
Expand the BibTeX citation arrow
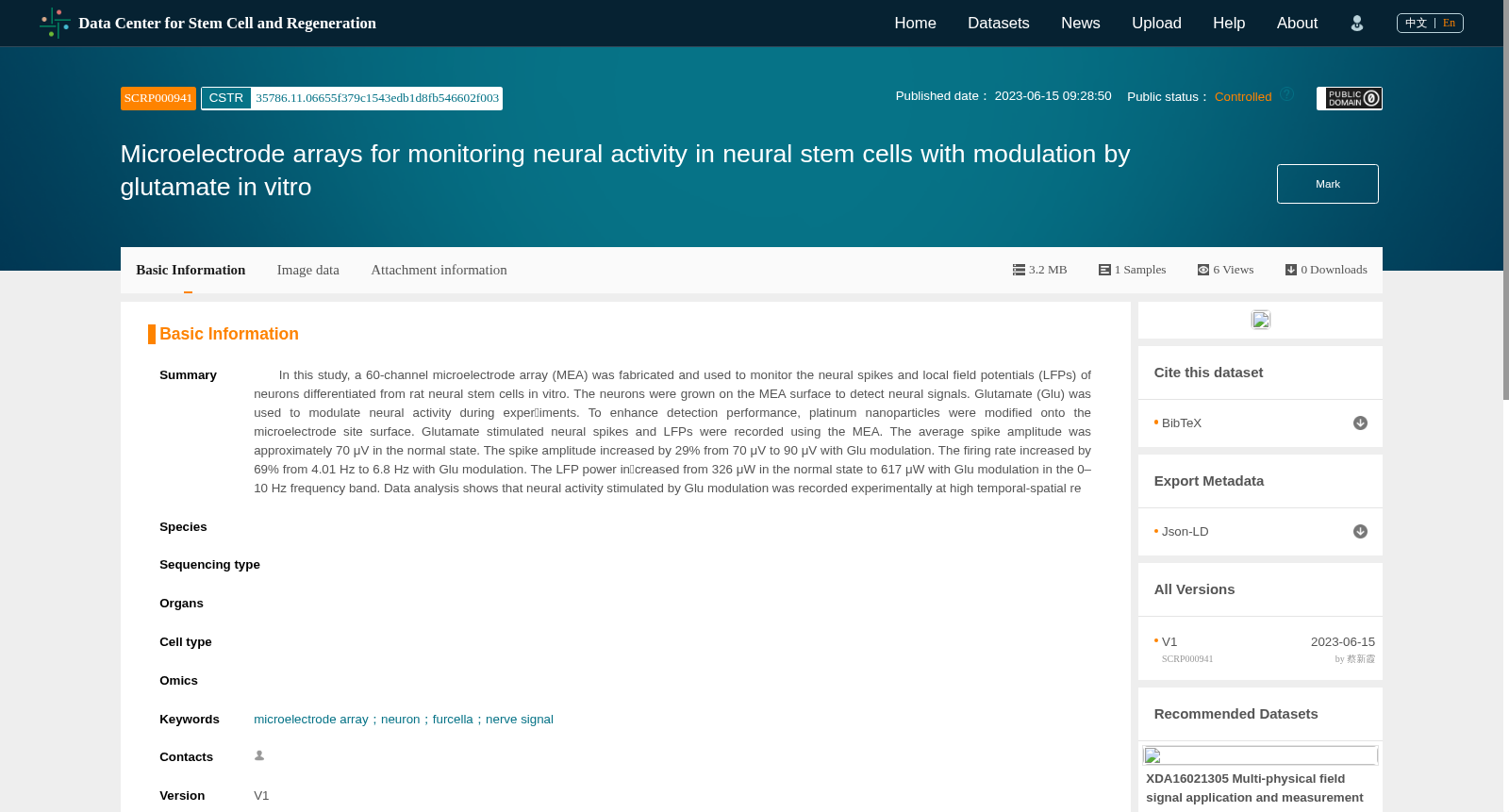1360,423
